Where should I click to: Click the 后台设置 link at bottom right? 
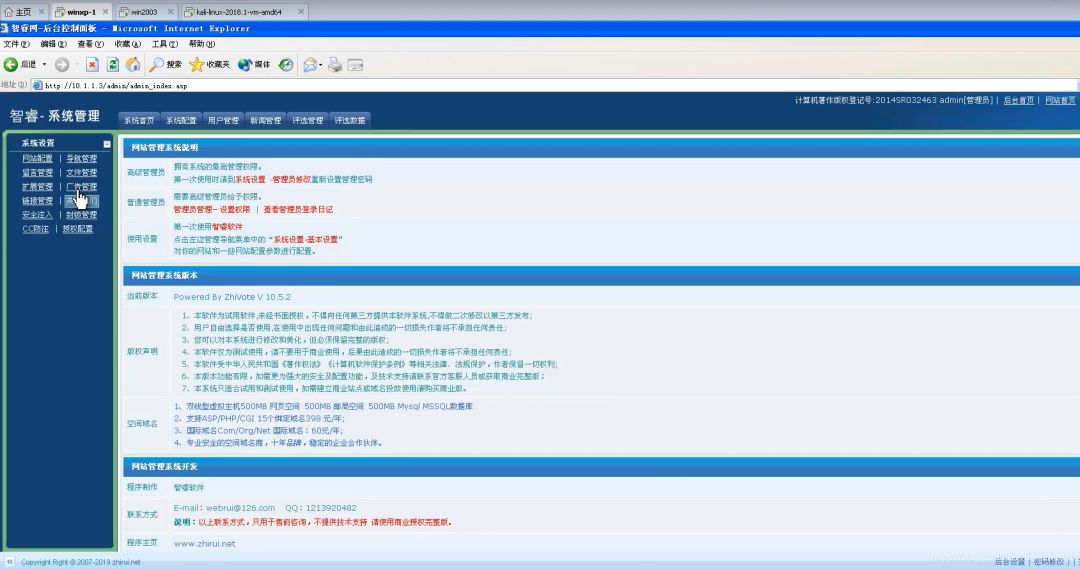[1010, 562]
